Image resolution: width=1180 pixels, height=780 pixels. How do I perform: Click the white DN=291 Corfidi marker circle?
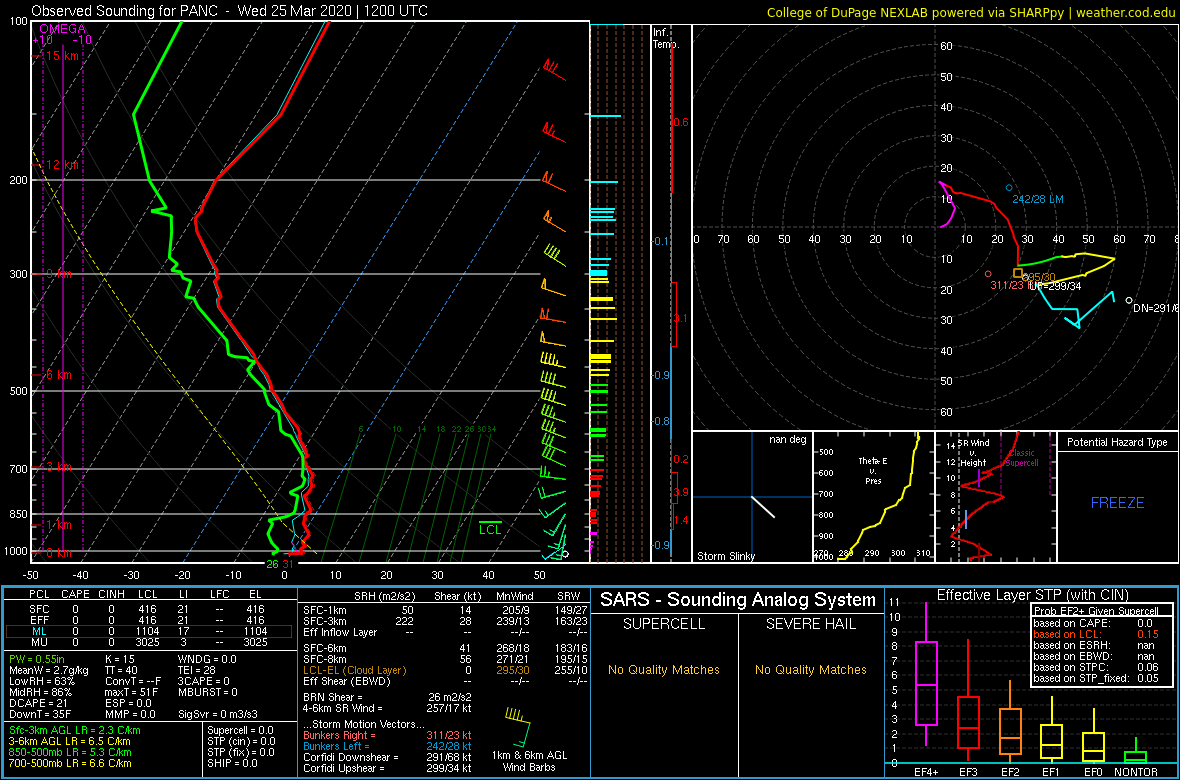point(1129,300)
